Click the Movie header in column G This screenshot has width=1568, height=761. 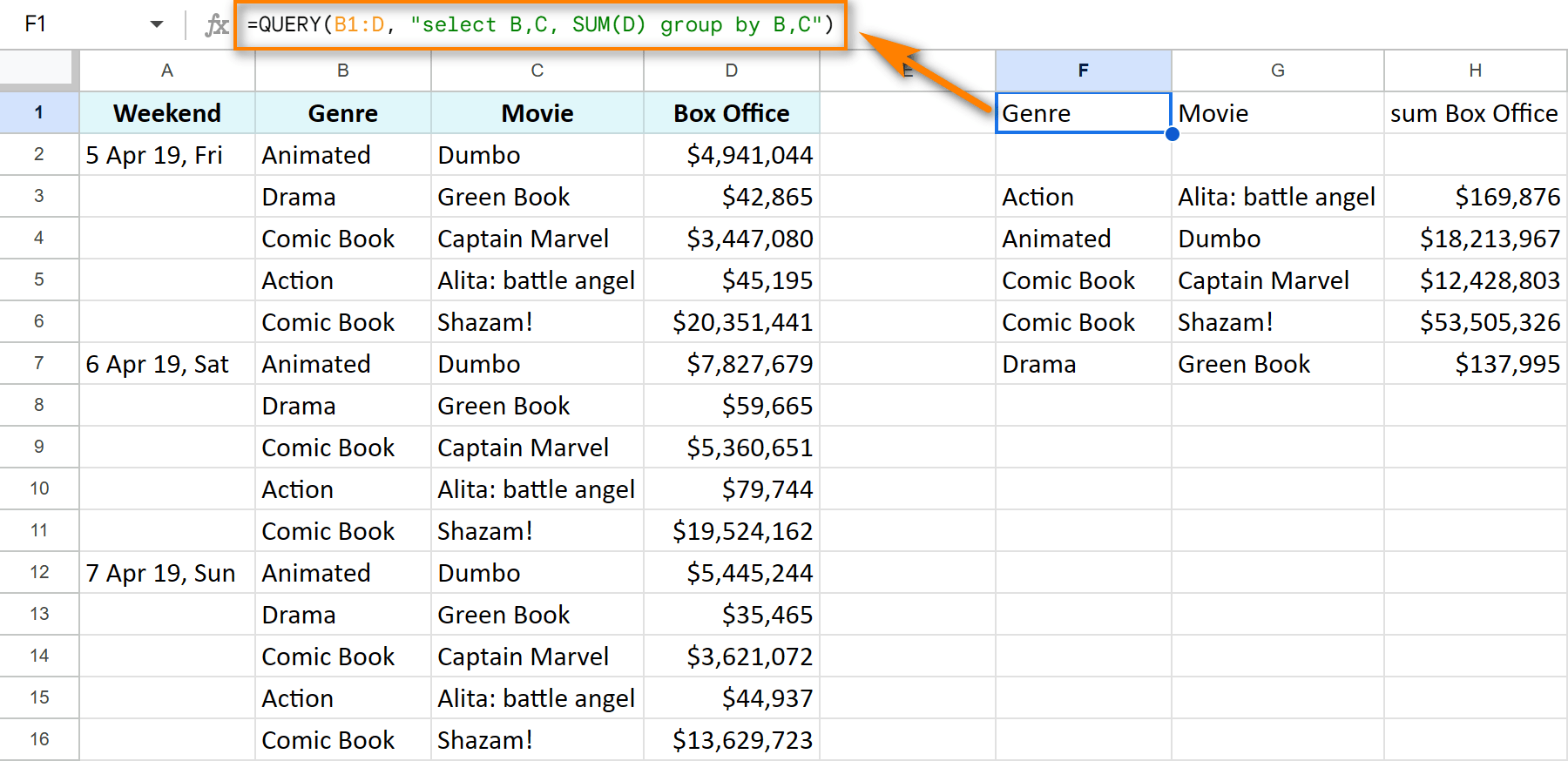click(x=1278, y=113)
